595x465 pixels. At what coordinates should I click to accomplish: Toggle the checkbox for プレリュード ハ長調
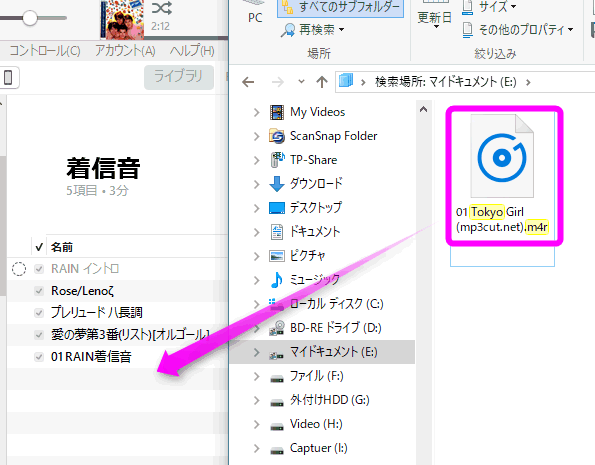tap(39, 313)
